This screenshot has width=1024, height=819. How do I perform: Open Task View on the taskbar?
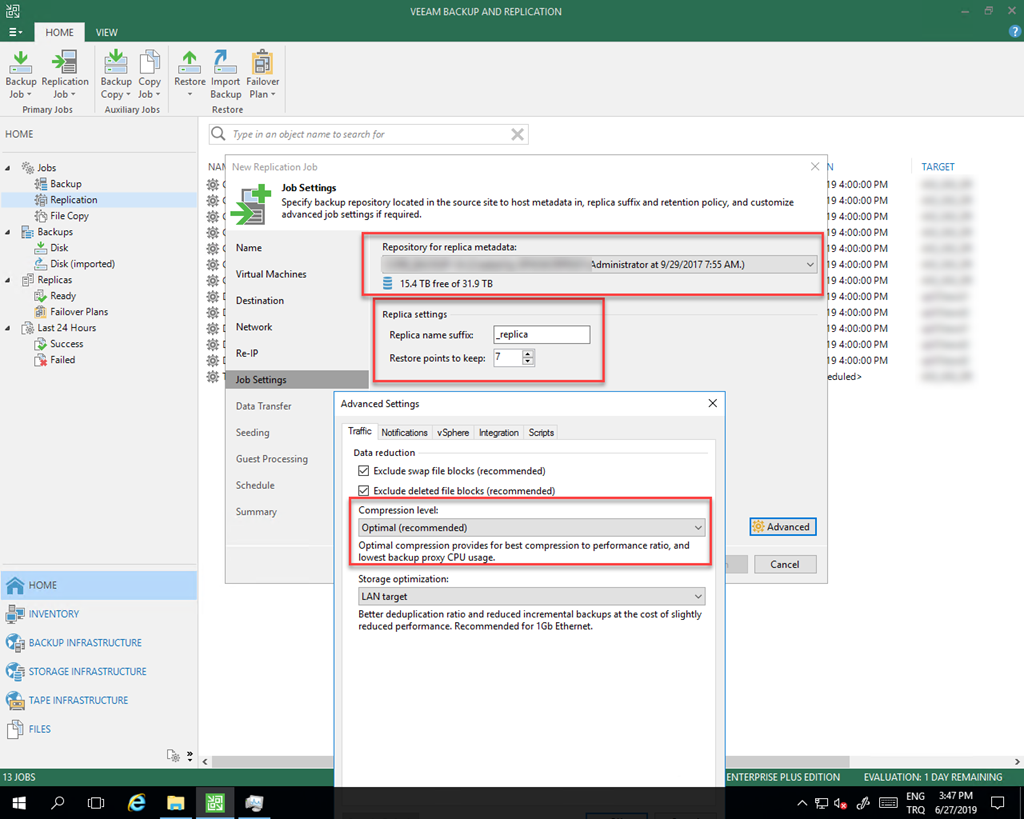96,803
